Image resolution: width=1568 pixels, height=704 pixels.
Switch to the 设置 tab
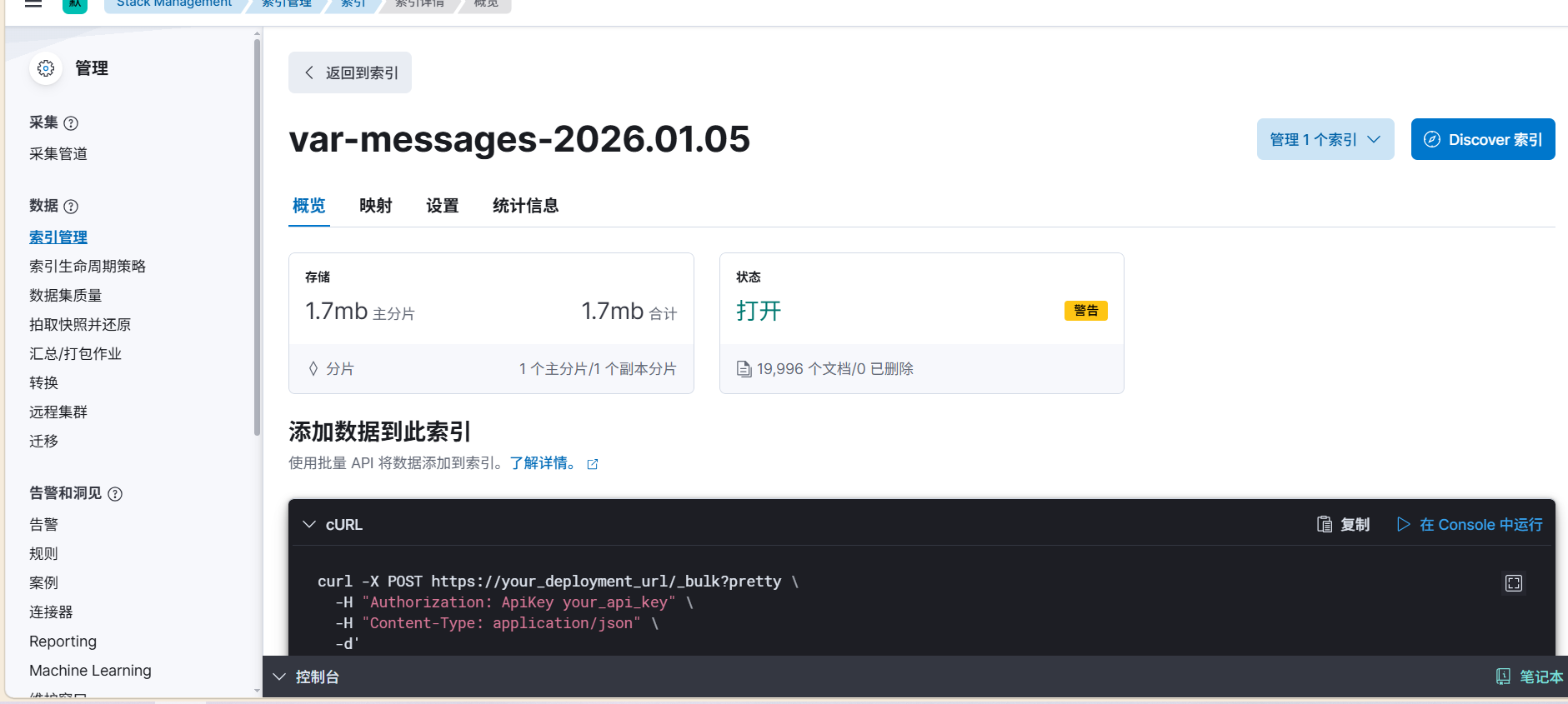coord(443,206)
